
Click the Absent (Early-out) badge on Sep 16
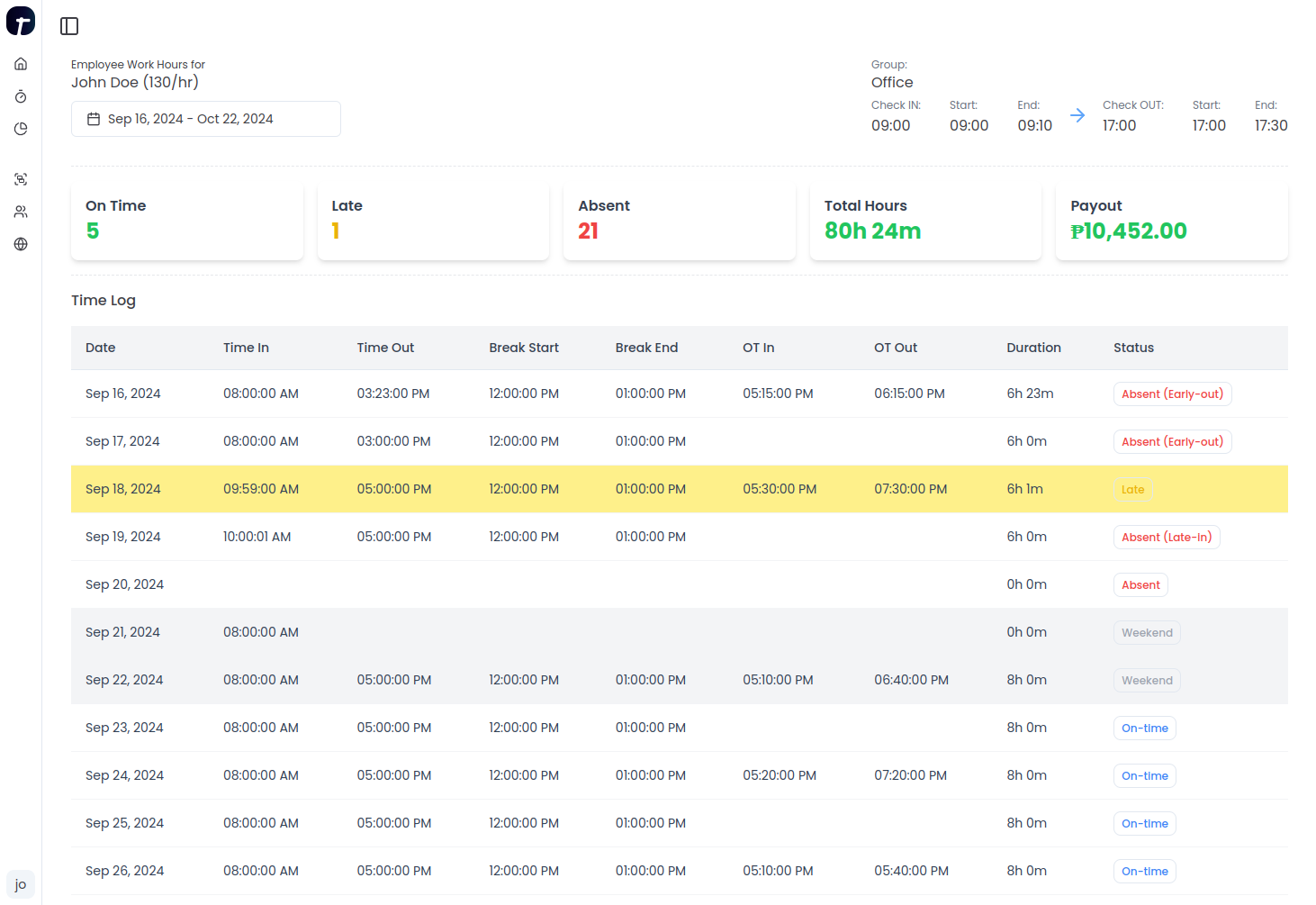[1172, 394]
